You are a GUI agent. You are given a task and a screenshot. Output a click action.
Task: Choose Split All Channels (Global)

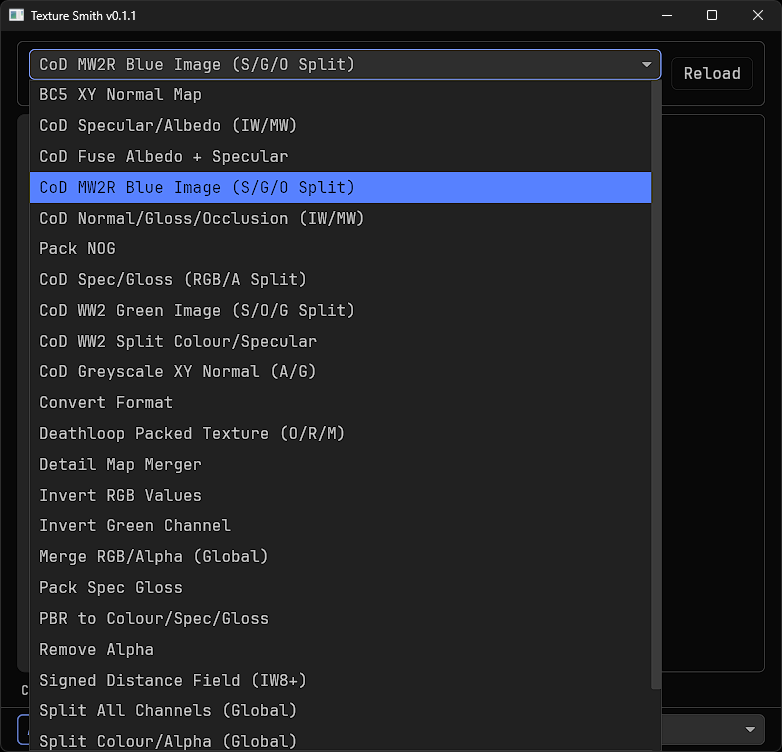[x=341, y=711]
